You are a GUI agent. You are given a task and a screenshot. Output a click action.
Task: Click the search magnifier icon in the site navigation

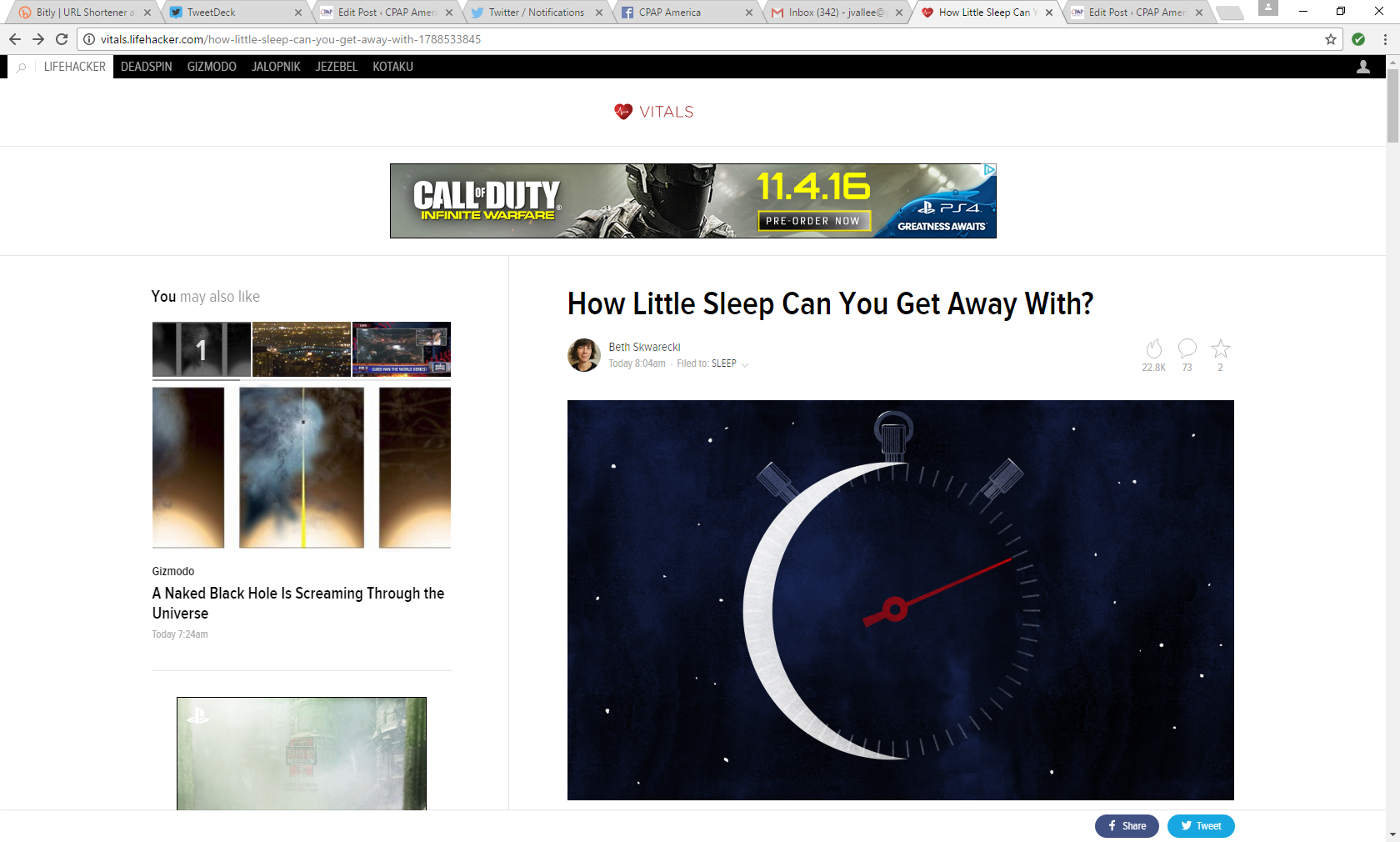point(22,68)
